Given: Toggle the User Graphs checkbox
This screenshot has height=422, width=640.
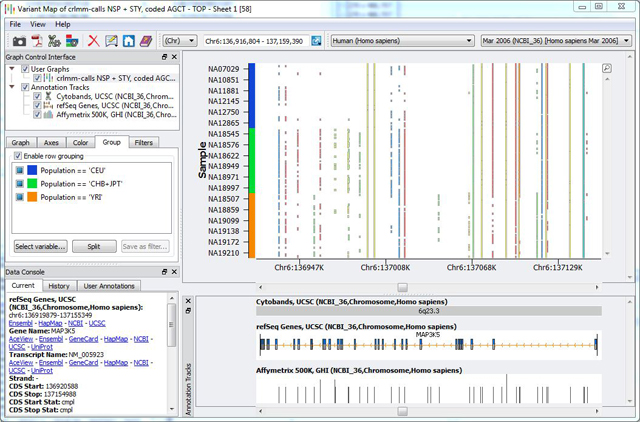Looking at the screenshot, I should tap(25, 69).
